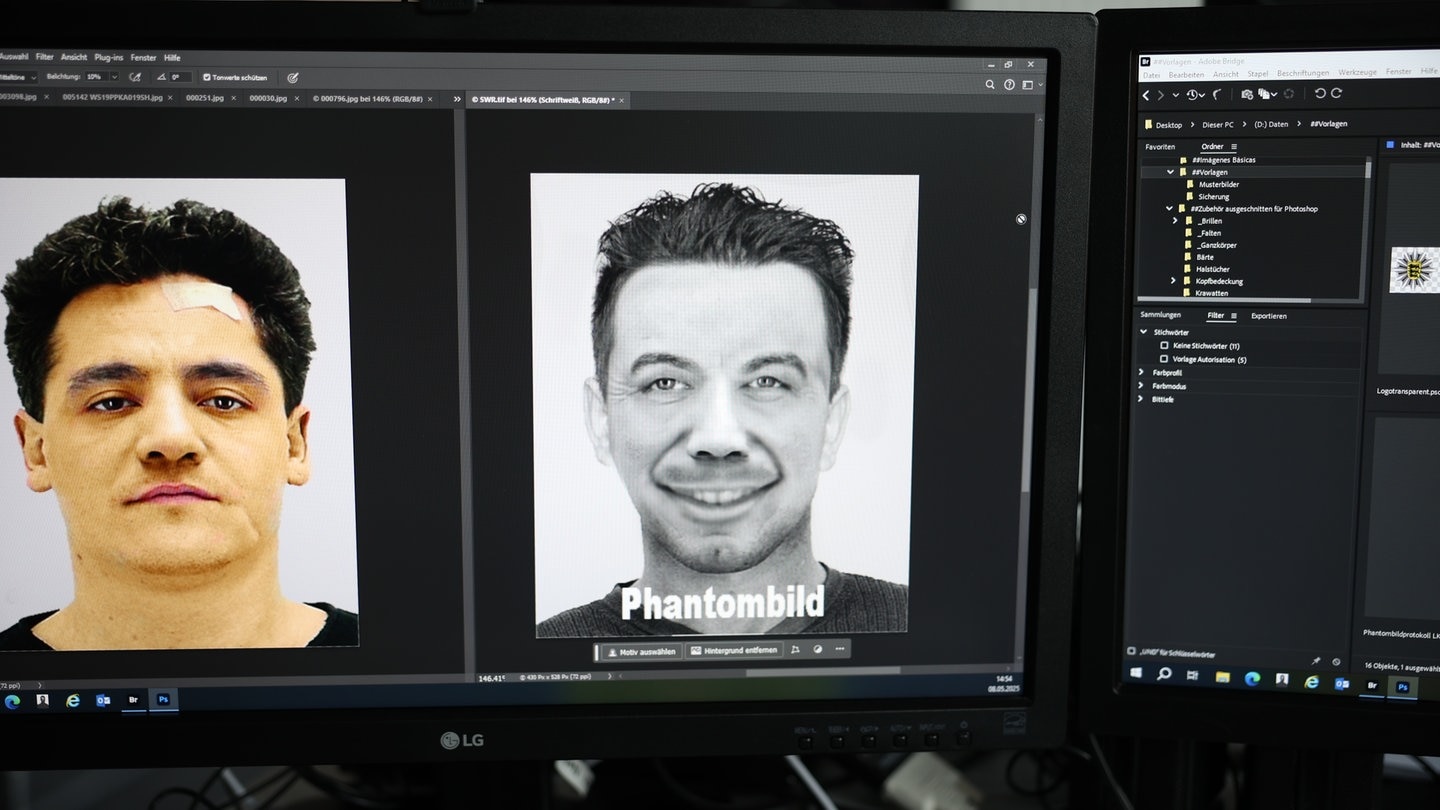Collapse the Stichwörter filter section
The image size is (1440, 810).
[x=1144, y=332]
